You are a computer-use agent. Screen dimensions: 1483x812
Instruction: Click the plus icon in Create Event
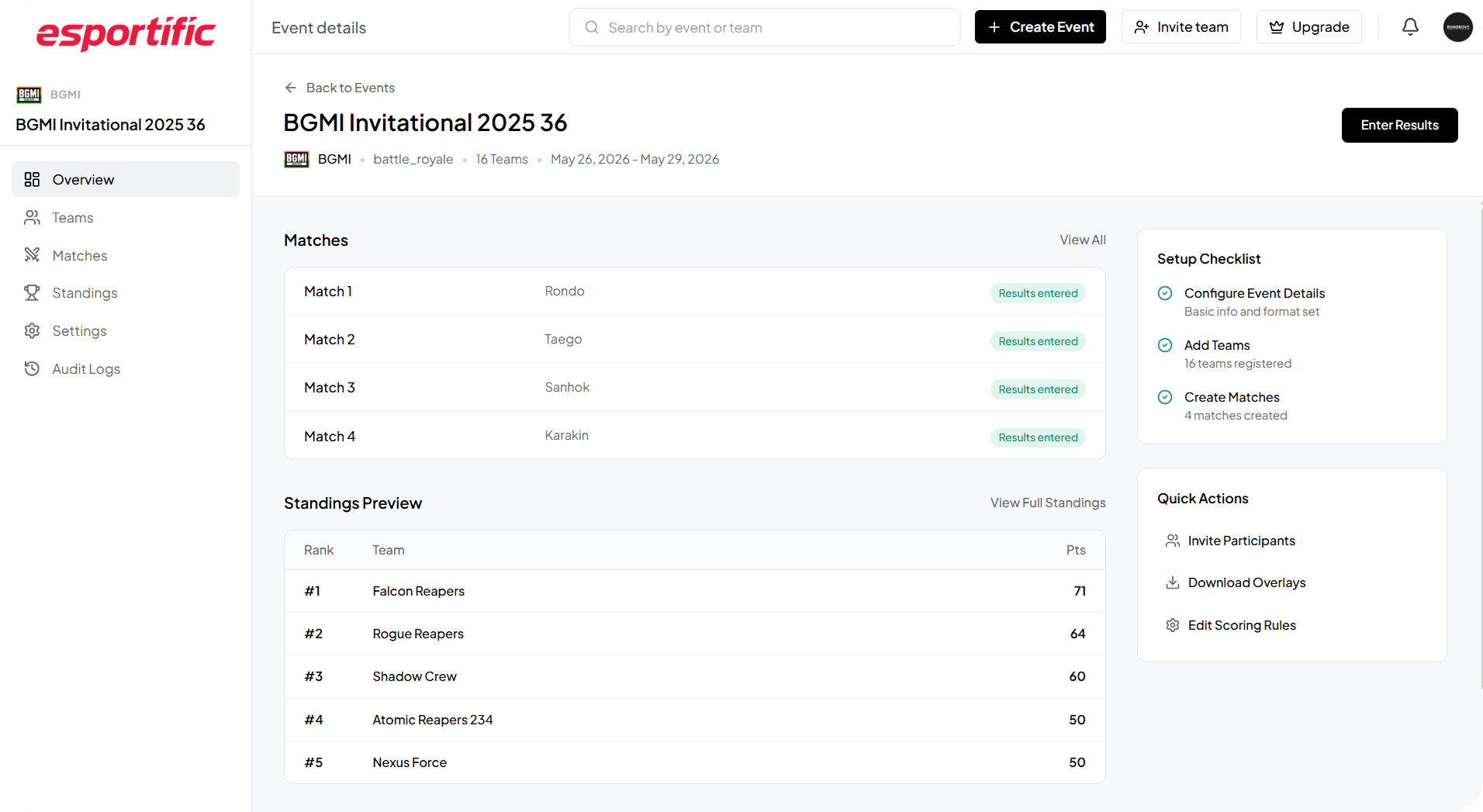(x=994, y=27)
